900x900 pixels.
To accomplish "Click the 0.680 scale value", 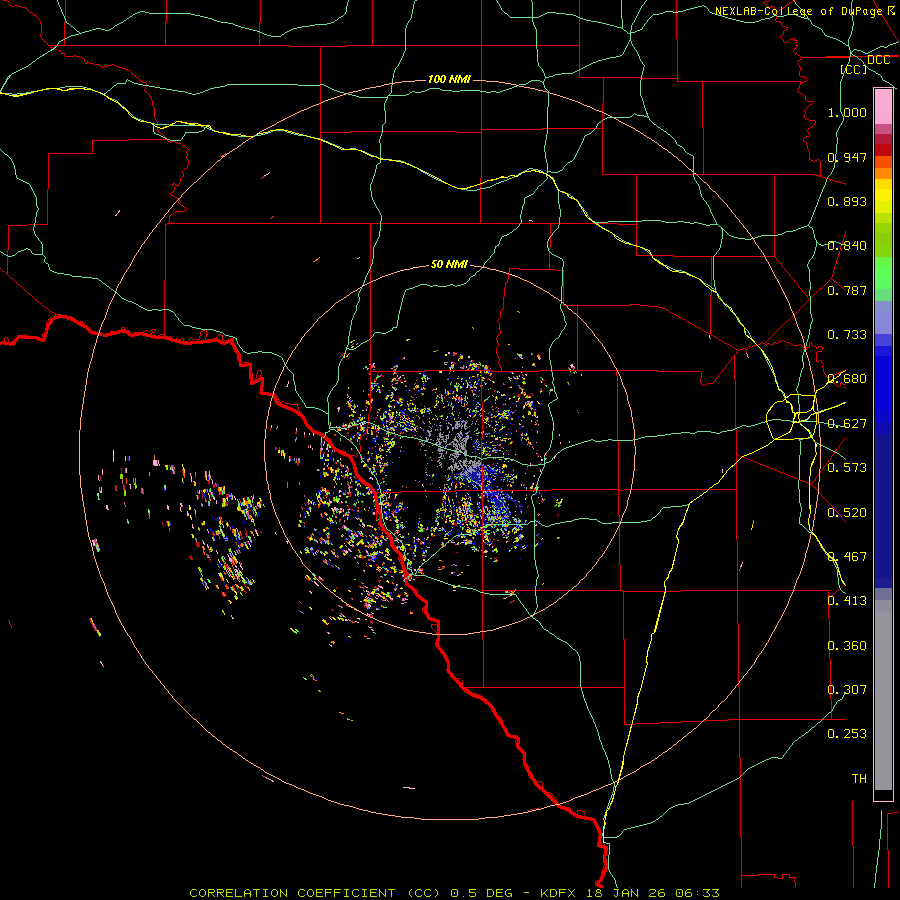I will pos(847,379).
